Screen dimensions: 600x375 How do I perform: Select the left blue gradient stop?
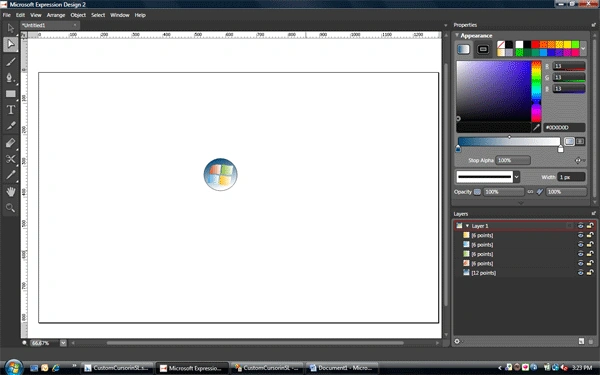pos(458,149)
